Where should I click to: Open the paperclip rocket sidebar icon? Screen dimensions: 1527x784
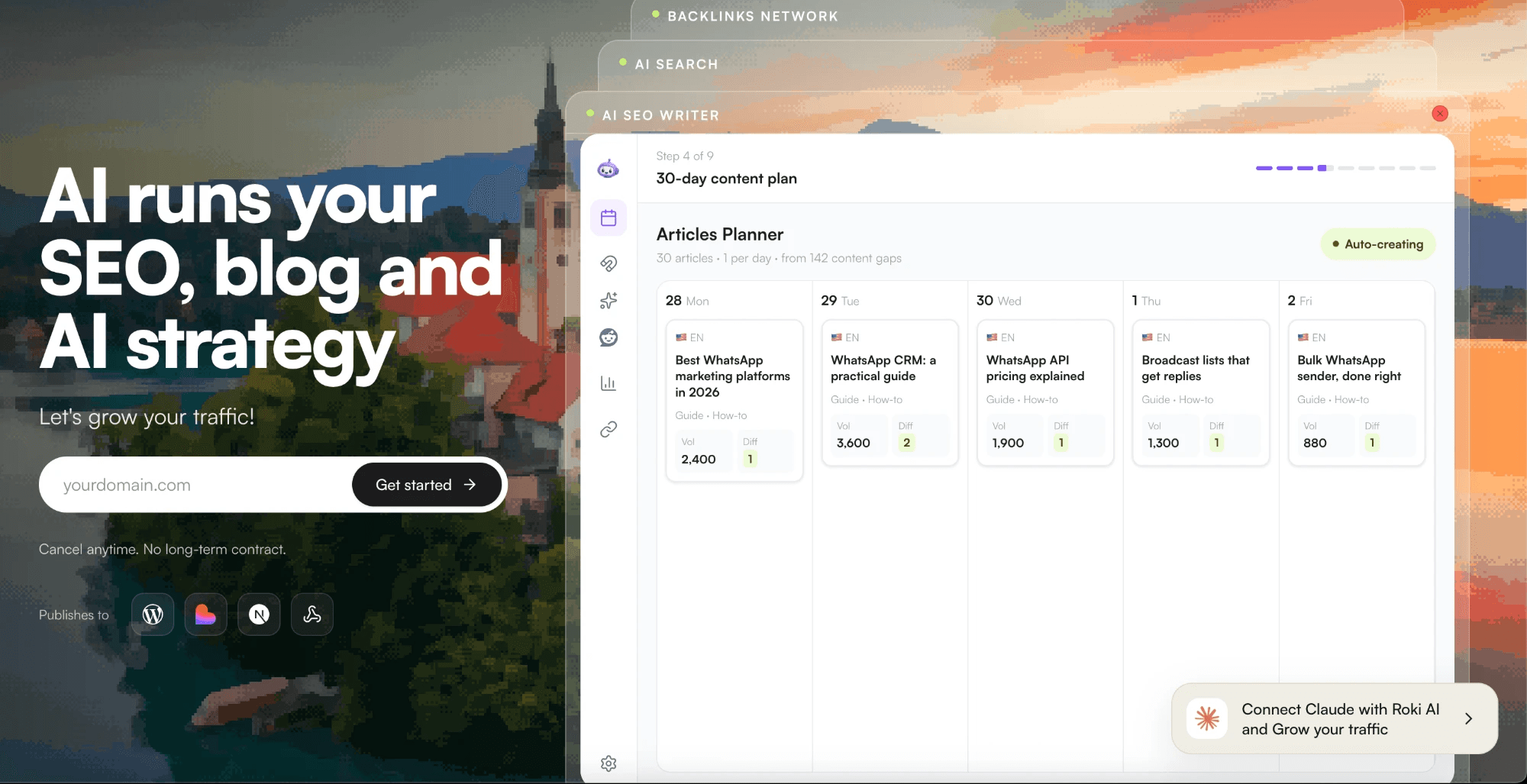point(609,263)
